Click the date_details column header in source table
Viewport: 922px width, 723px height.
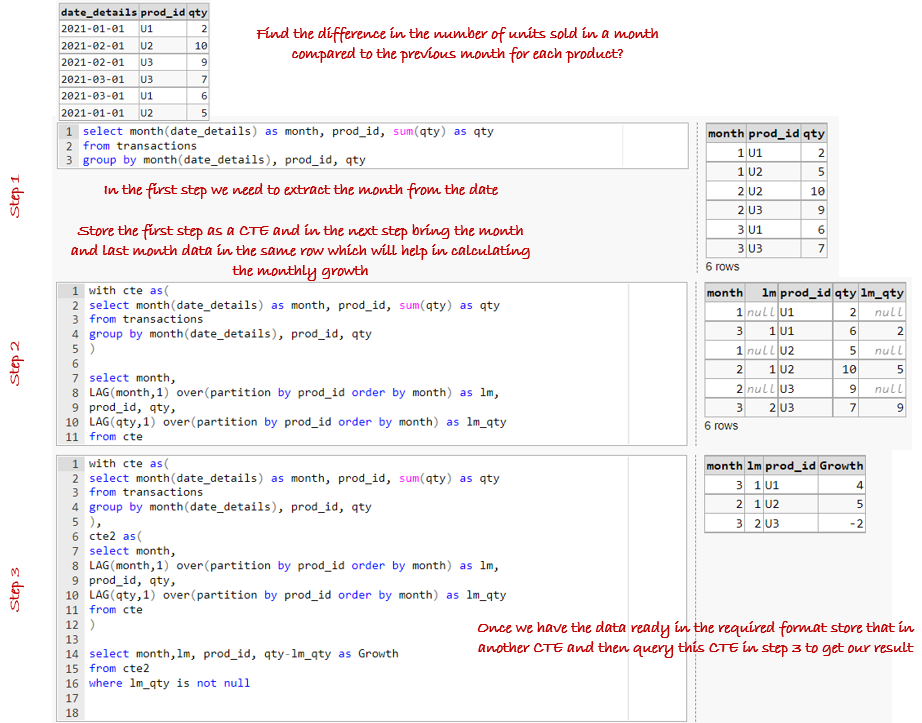tap(97, 12)
